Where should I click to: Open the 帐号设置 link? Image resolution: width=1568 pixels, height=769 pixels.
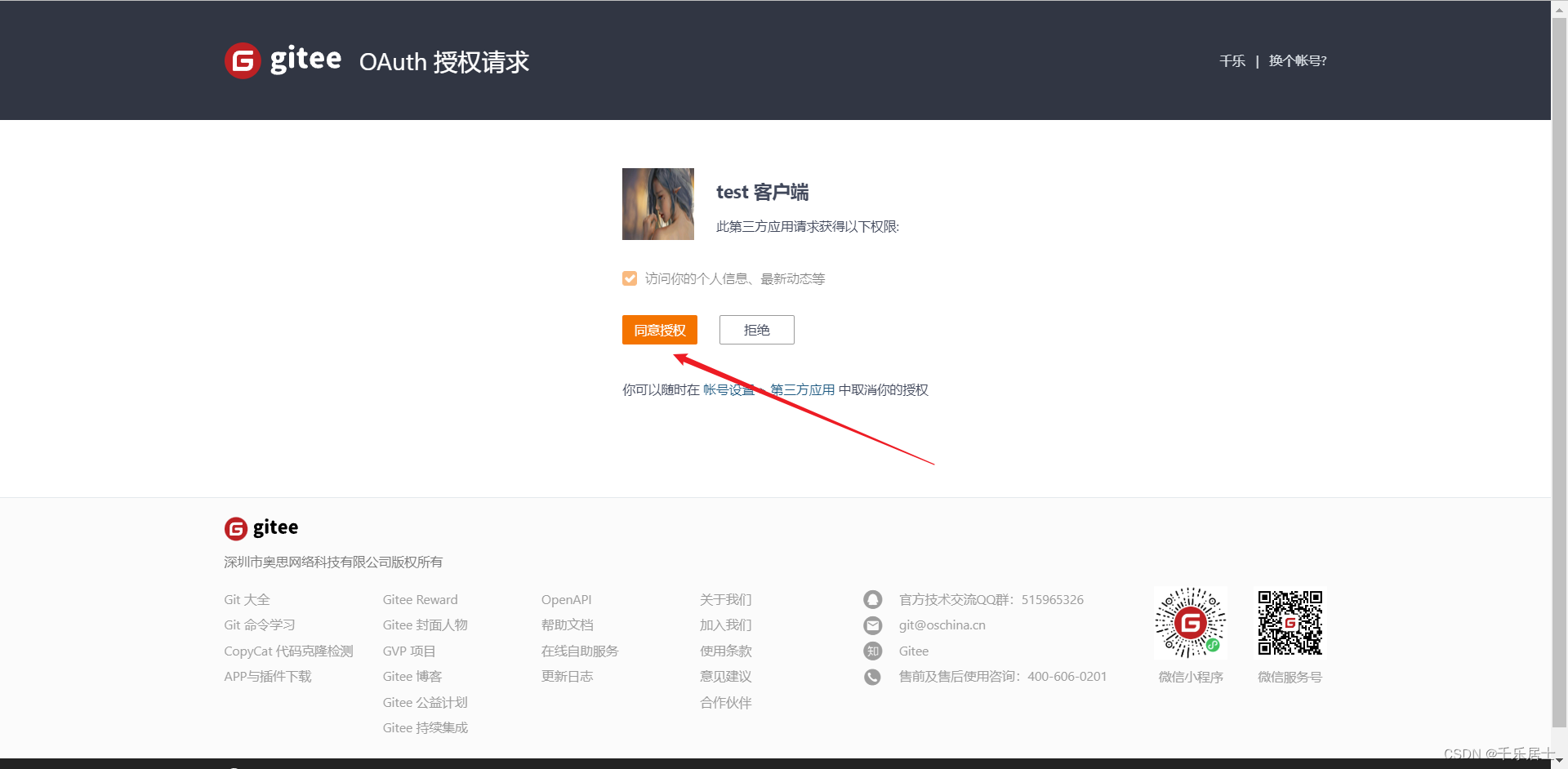pos(729,389)
